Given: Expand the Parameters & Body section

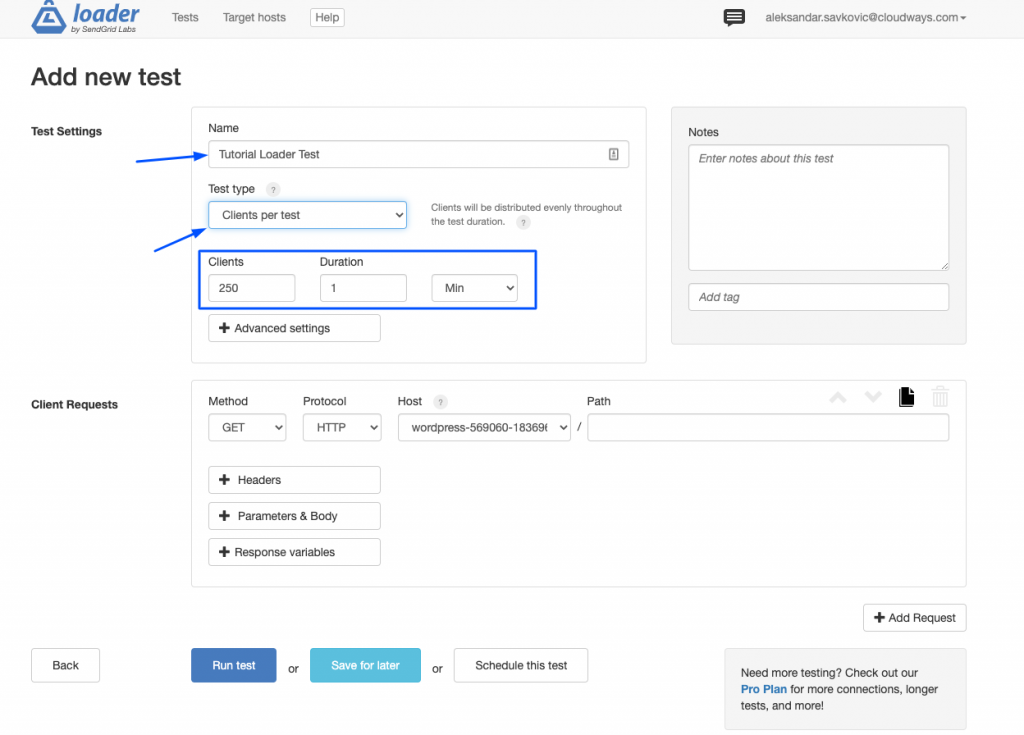Looking at the screenshot, I should click(294, 516).
